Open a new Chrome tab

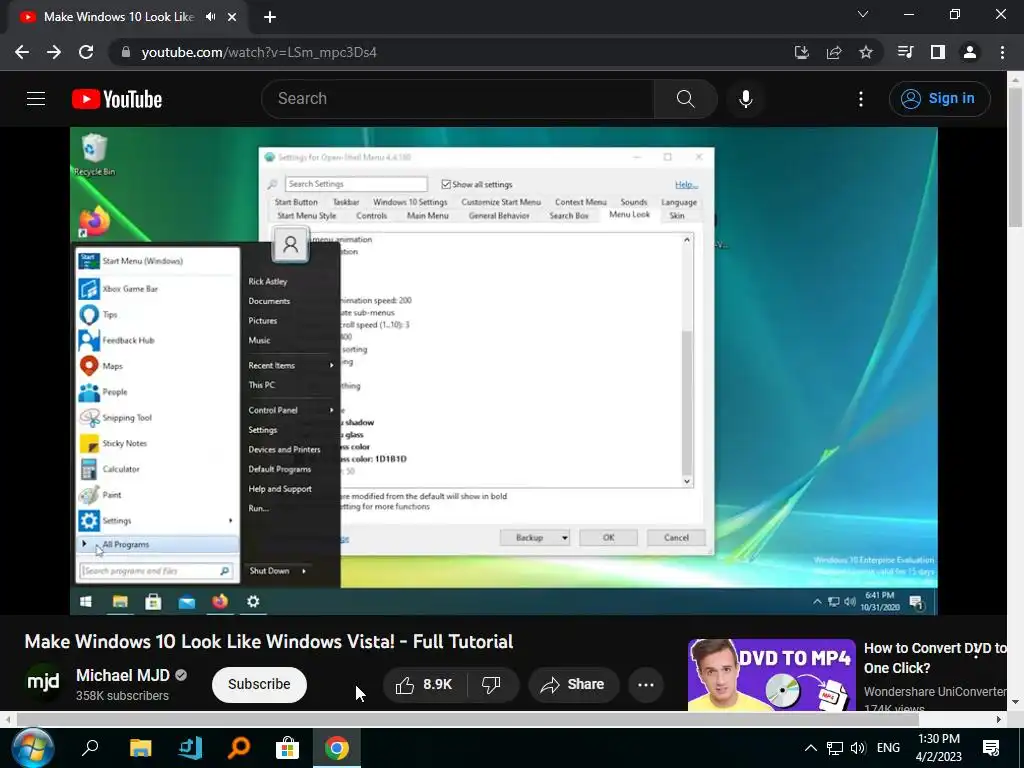tap(270, 17)
